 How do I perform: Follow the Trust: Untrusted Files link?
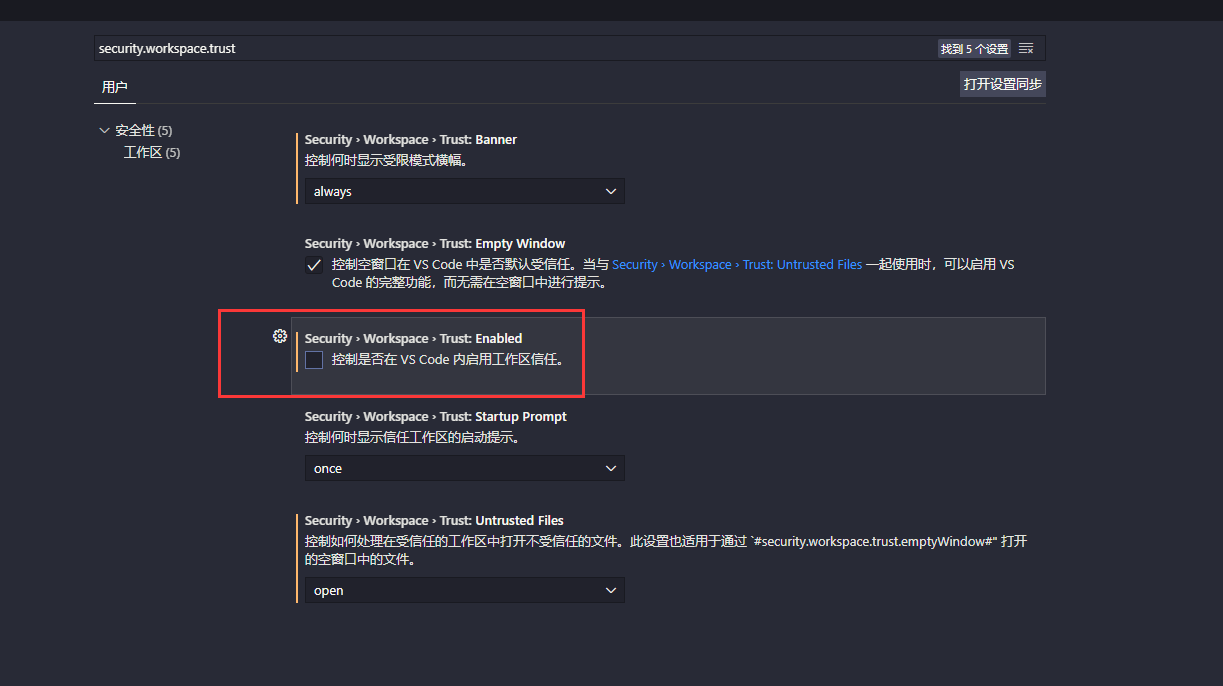tap(801, 264)
